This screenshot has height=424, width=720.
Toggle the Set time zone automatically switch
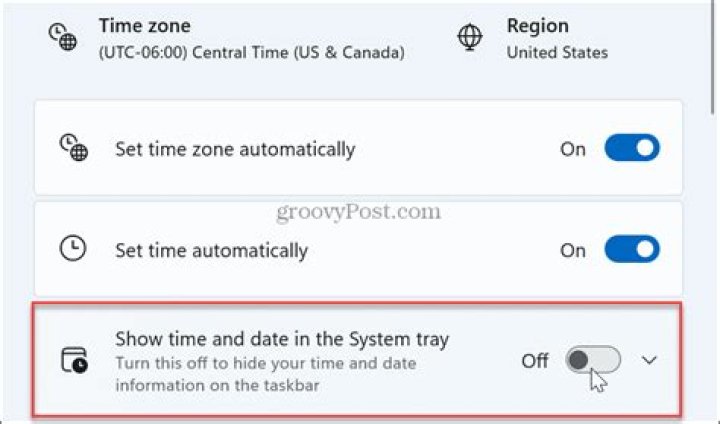(x=632, y=149)
